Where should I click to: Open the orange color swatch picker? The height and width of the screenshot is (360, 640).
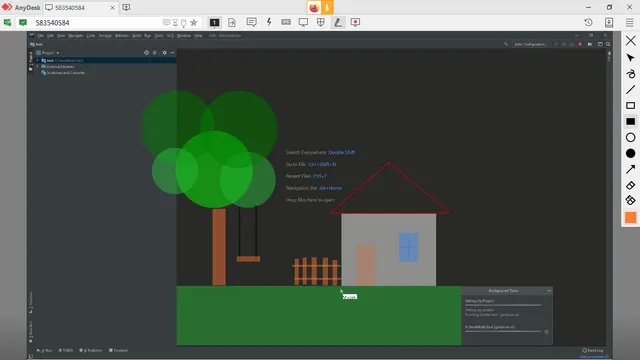pyautogui.click(x=631, y=218)
